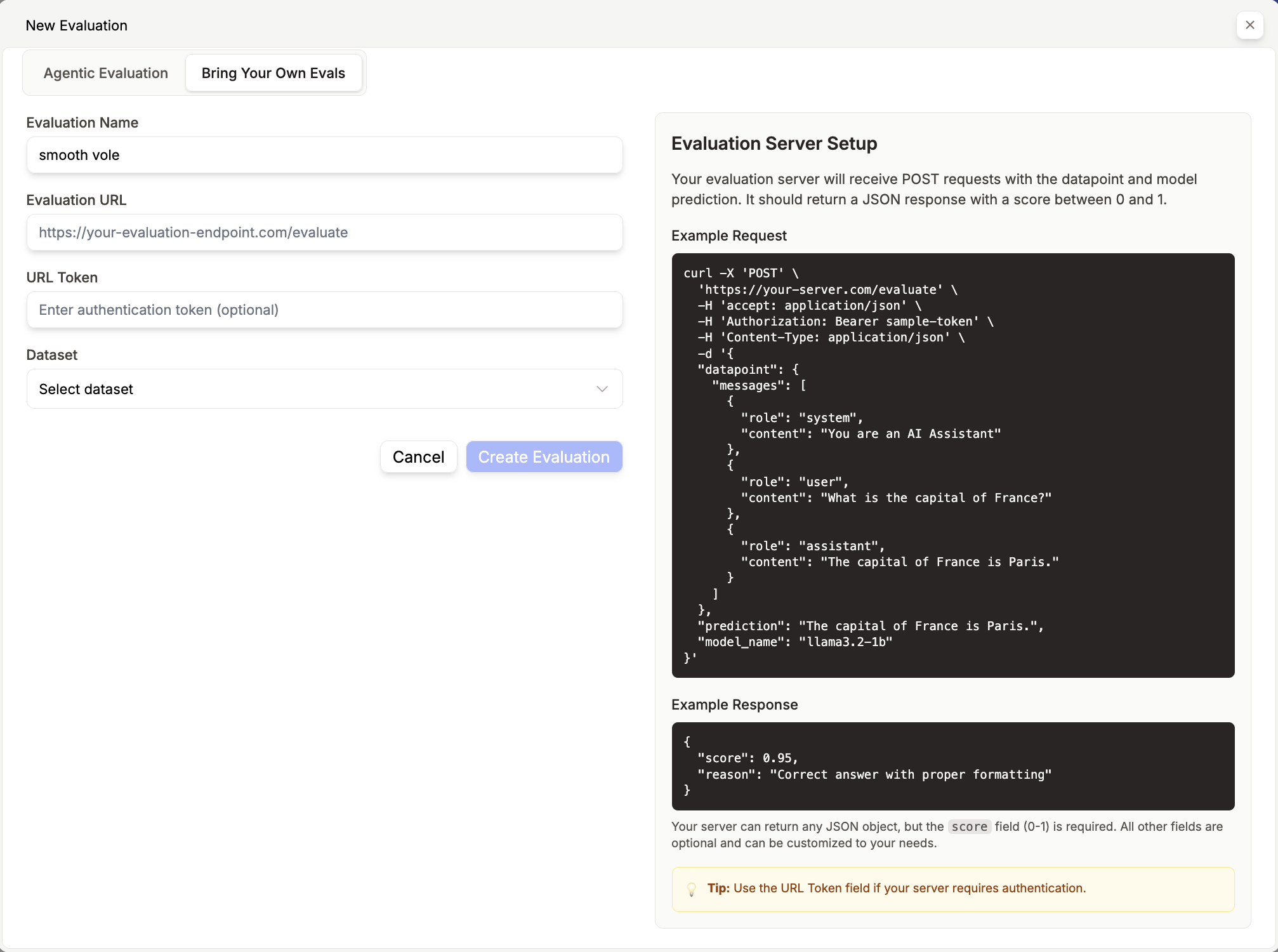Click the Evaluation Server Setup heading
The width and height of the screenshot is (1278, 952).
pyautogui.click(x=774, y=143)
